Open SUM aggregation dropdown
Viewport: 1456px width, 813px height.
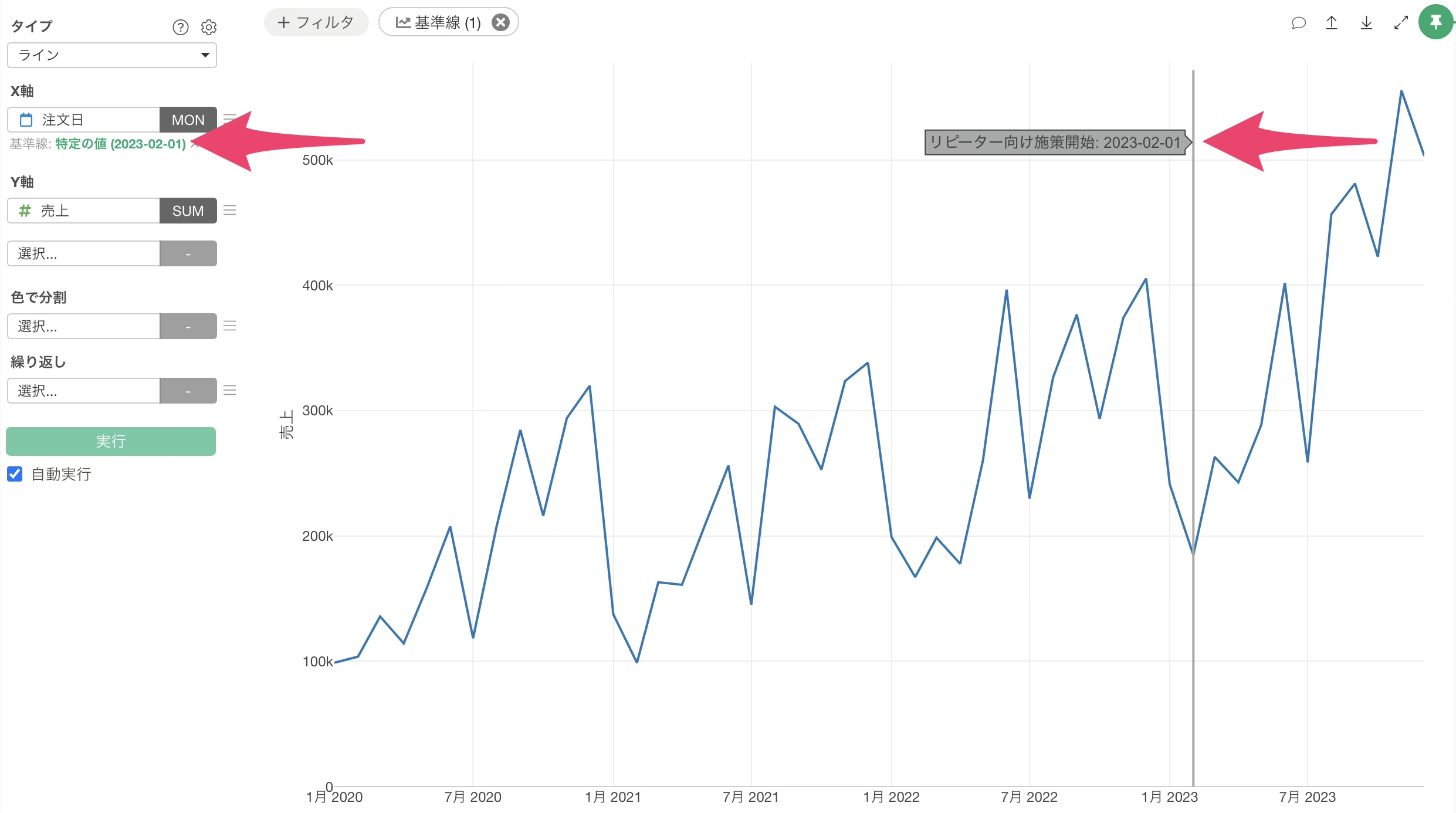(x=188, y=211)
